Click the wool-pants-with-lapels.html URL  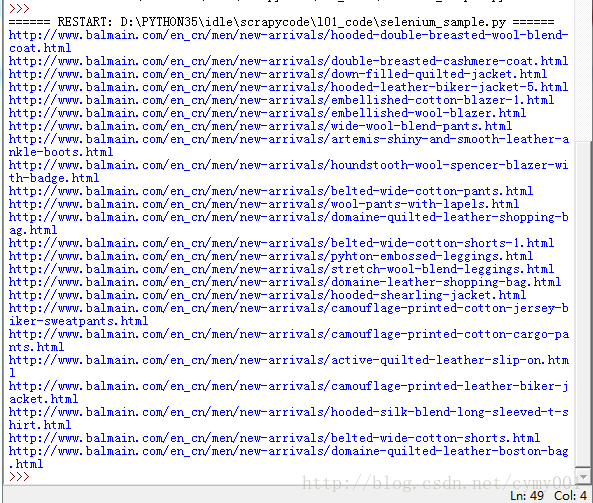click(x=264, y=204)
